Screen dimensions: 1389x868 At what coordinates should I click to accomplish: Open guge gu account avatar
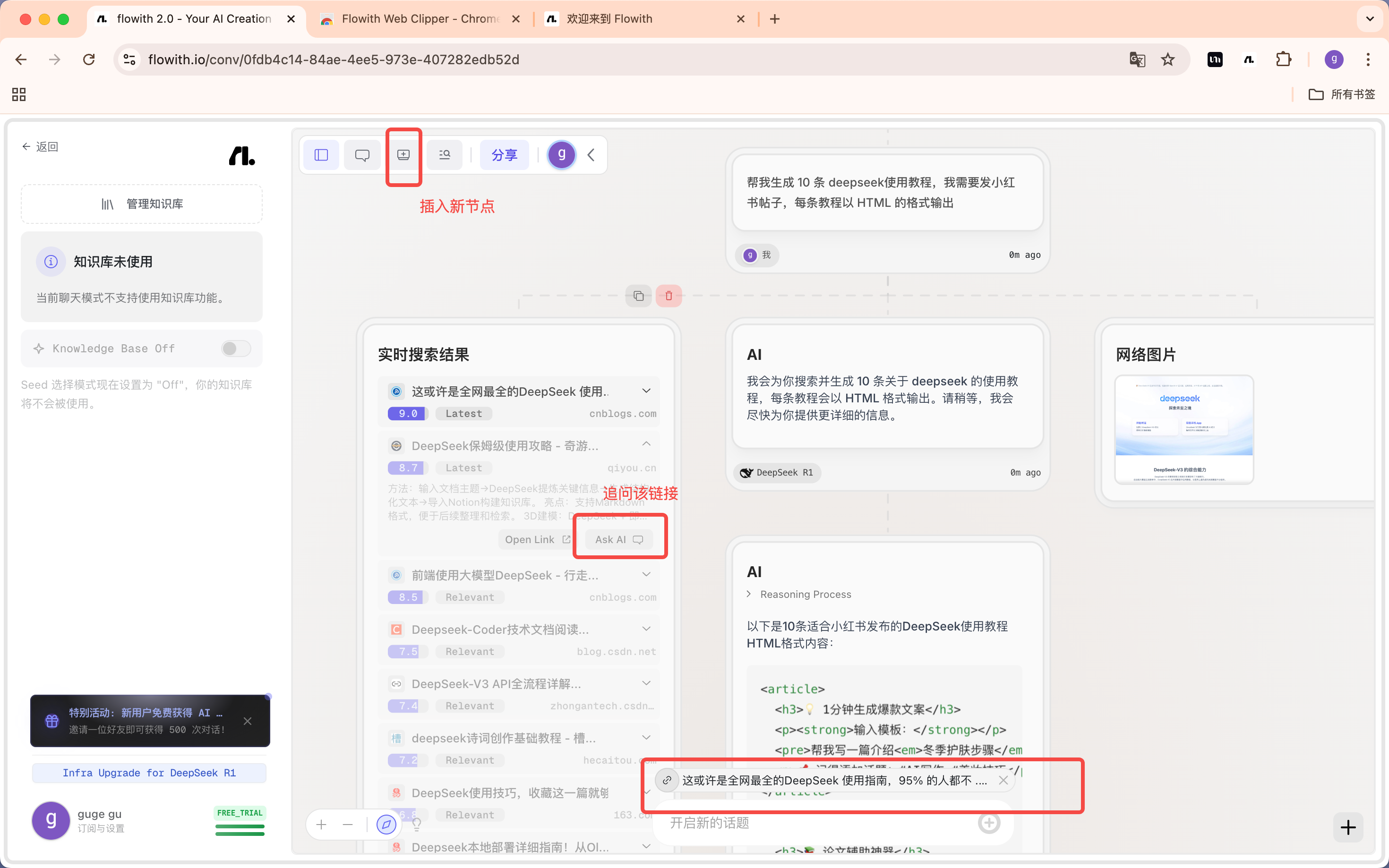point(51,821)
